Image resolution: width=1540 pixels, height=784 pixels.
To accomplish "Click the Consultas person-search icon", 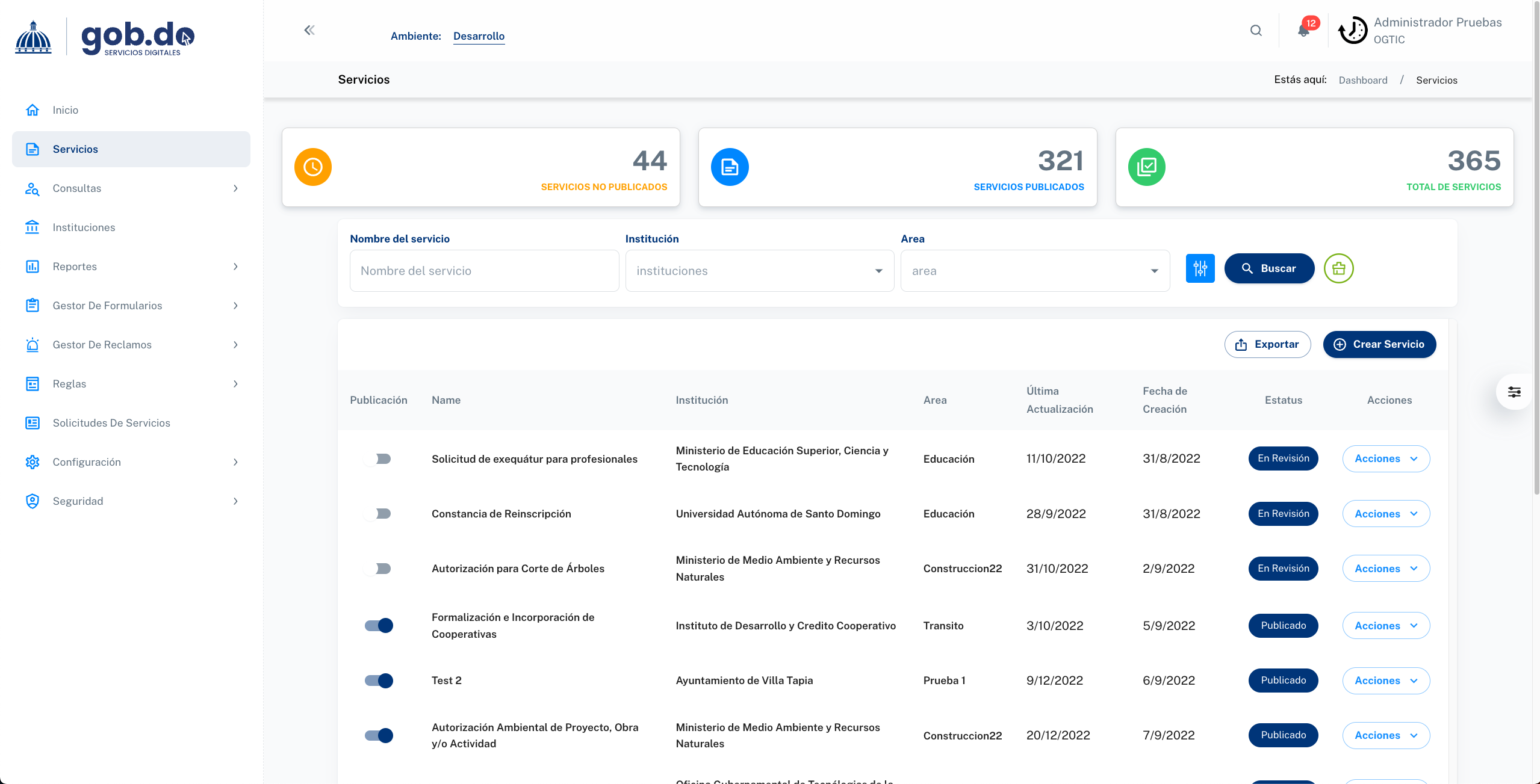I will point(33,188).
